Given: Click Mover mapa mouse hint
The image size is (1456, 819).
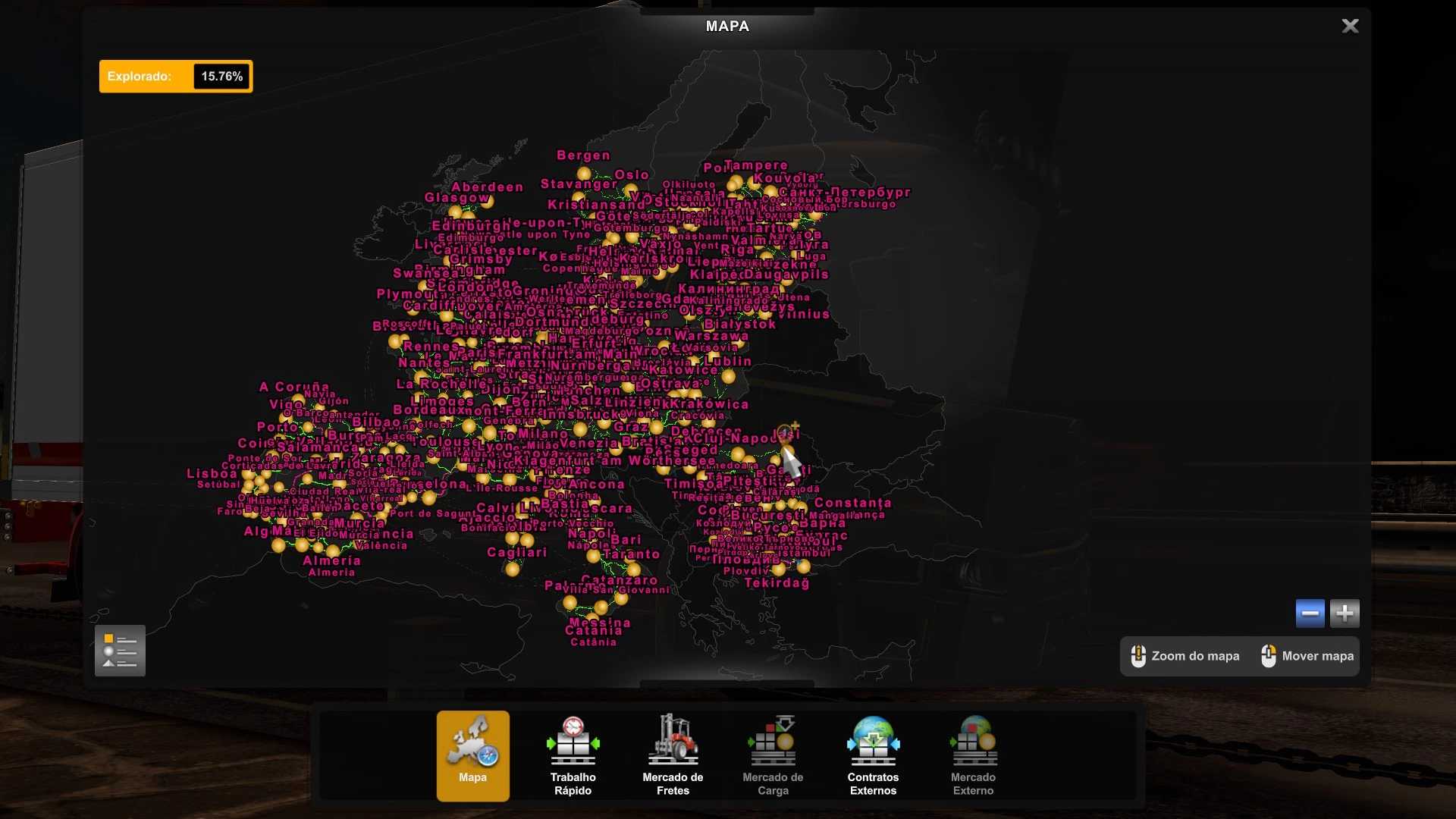Looking at the screenshot, I should [1307, 656].
